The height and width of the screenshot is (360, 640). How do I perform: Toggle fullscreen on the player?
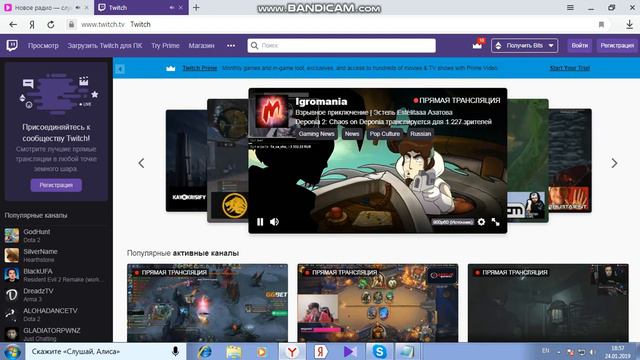coord(496,222)
